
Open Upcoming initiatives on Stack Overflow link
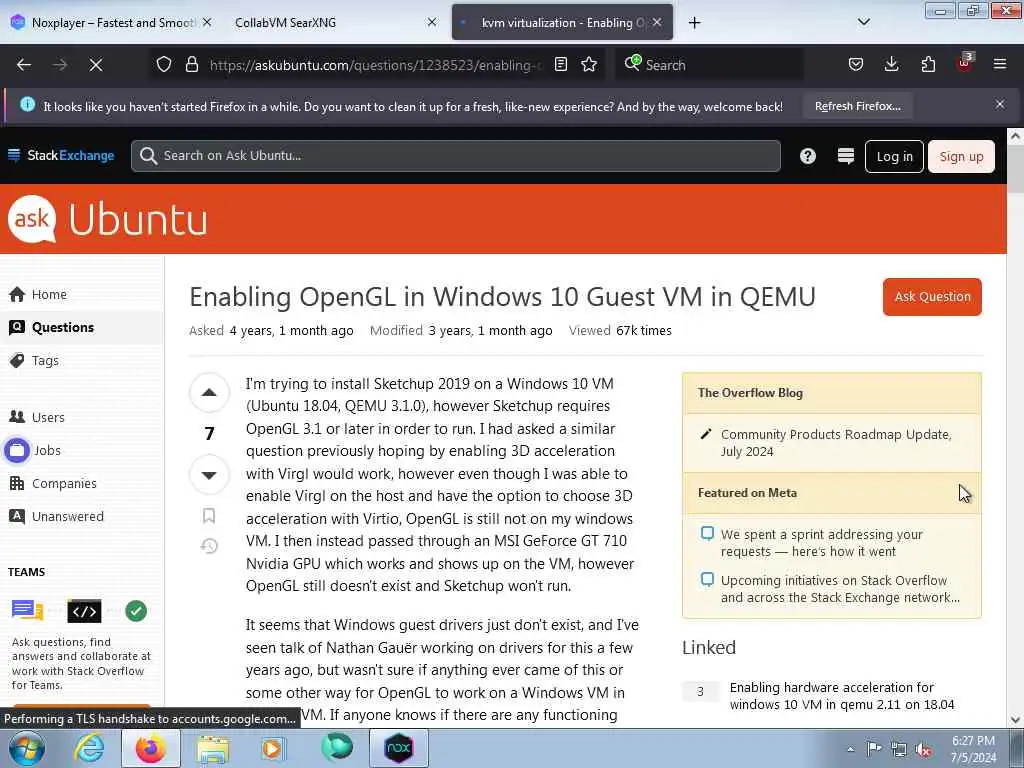[840, 589]
